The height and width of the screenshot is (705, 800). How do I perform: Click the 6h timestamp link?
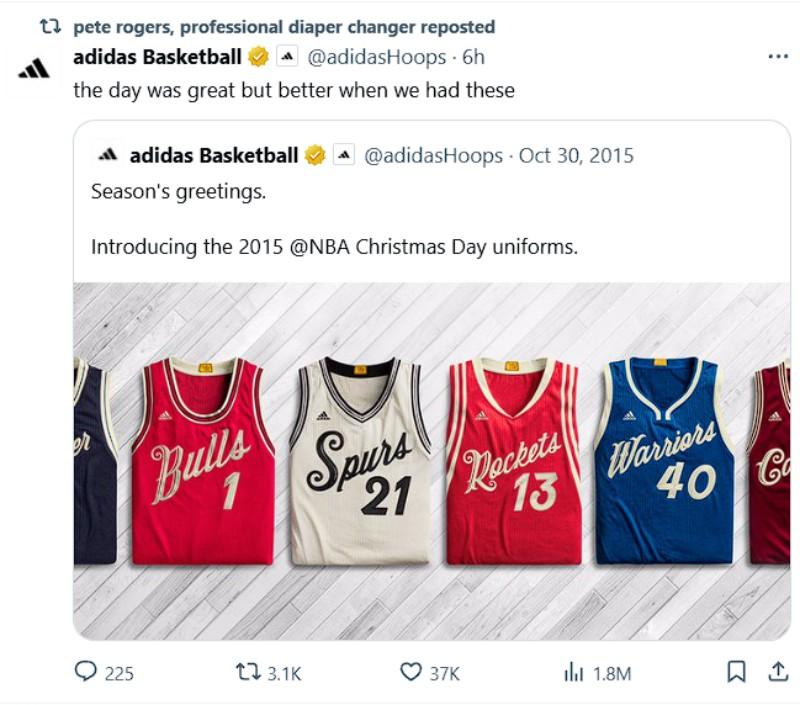(x=473, y=57)
